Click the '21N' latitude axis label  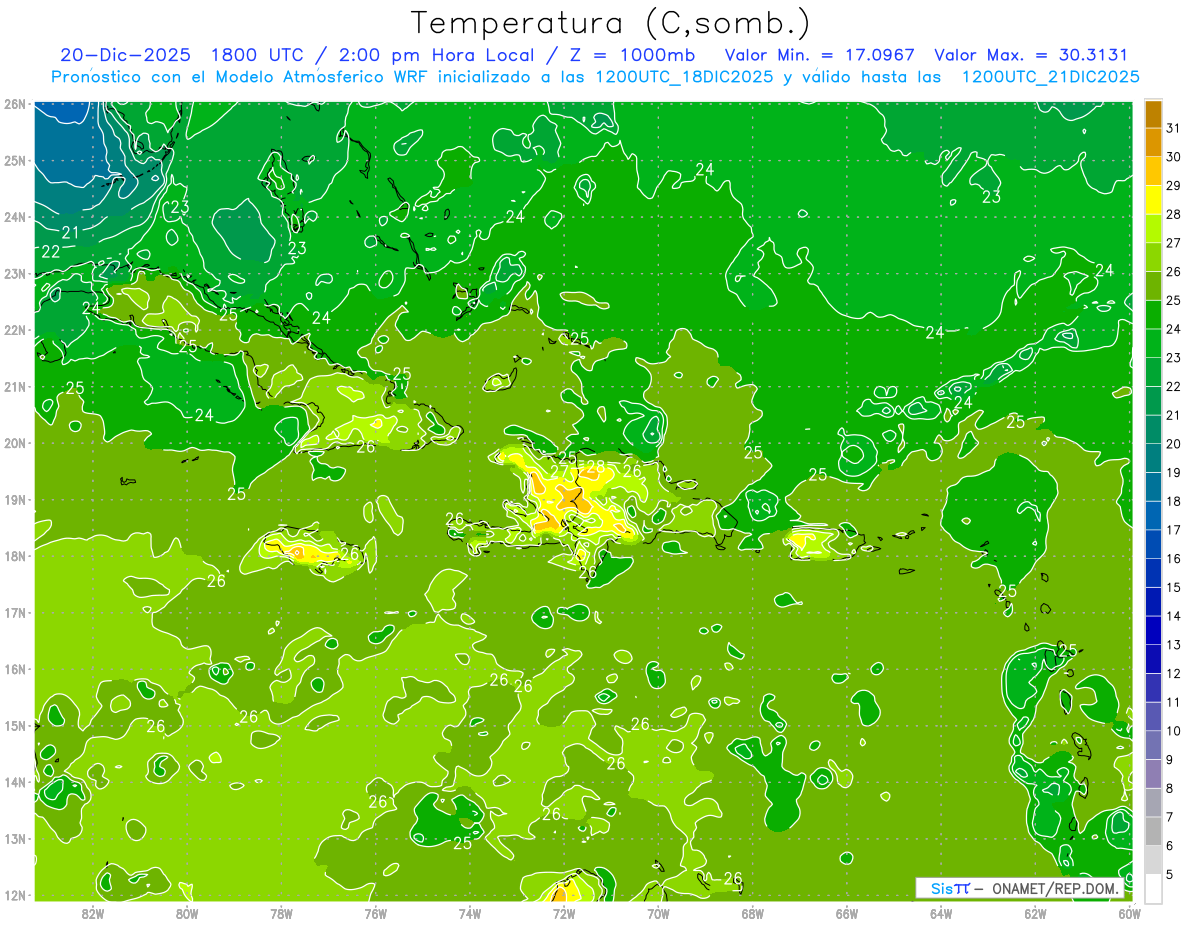[x=15, y=386]
